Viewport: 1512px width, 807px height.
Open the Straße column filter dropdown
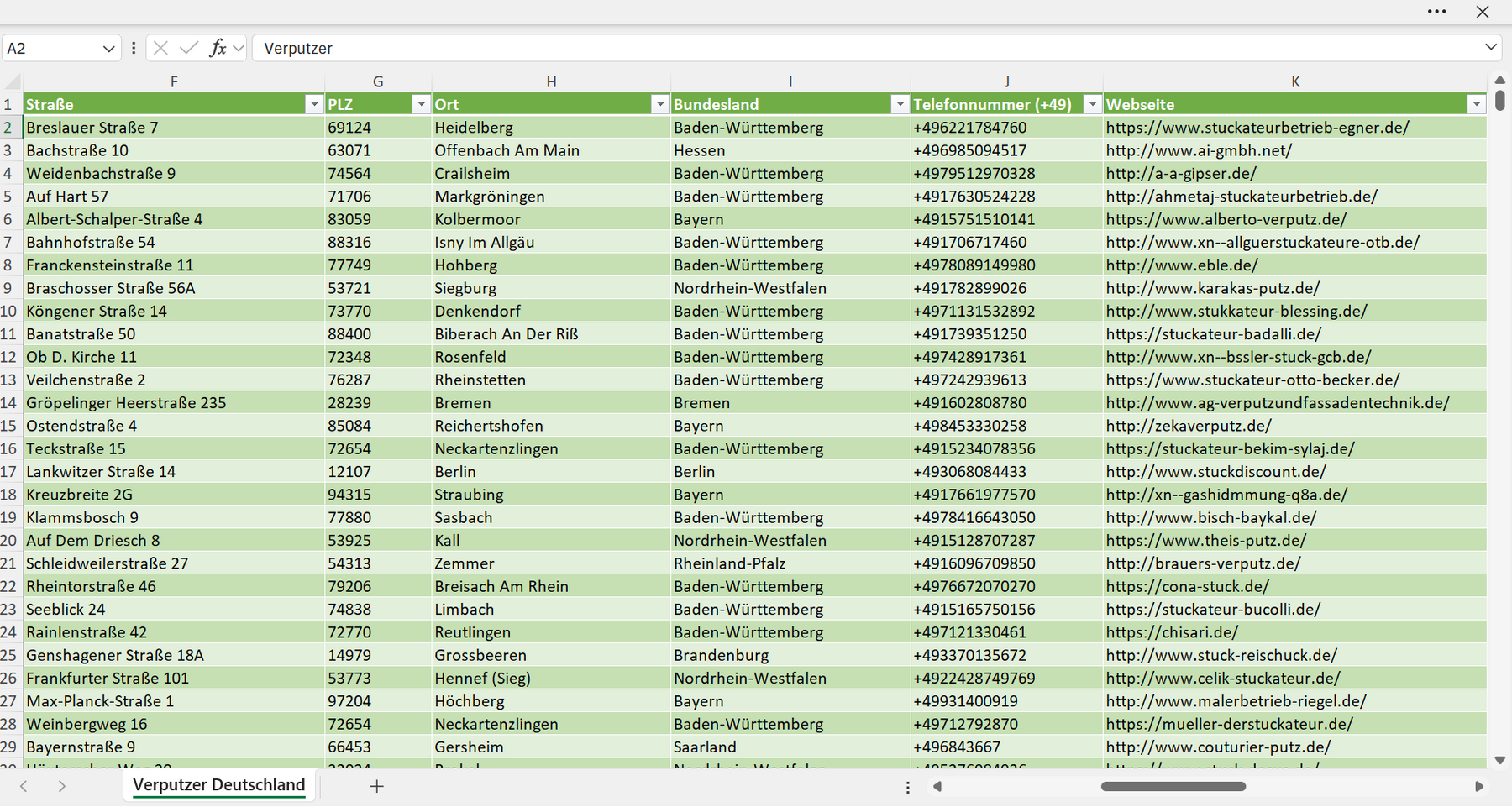314,104
